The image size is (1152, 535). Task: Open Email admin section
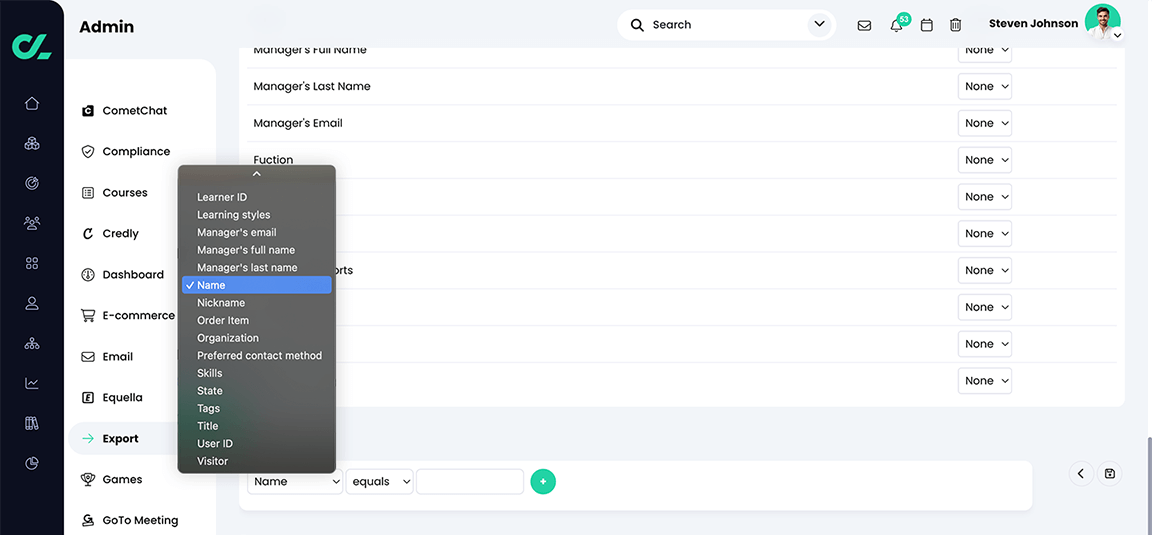(107, 357)
